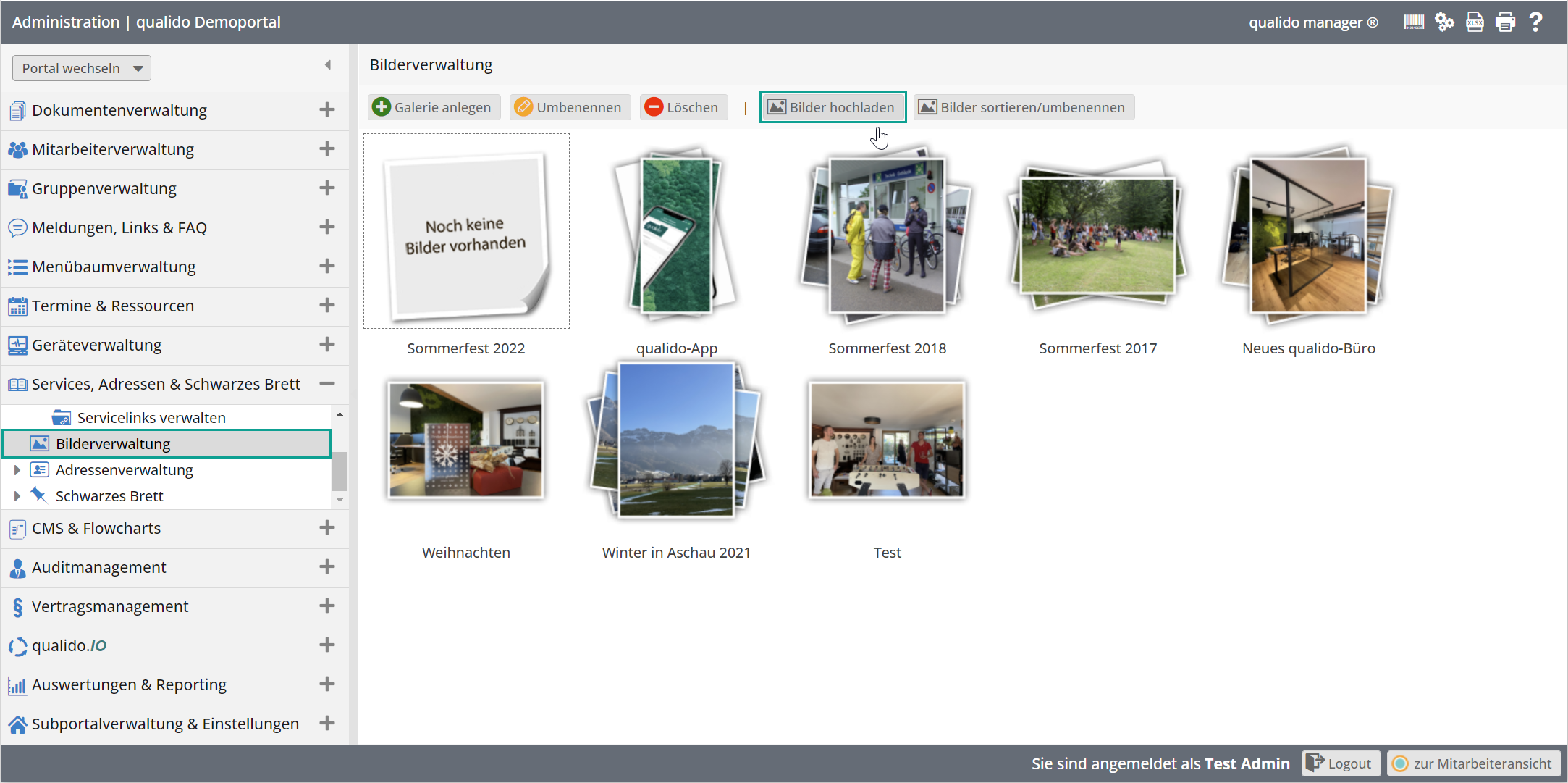Select the Test gallery thumbnail
The image size is (1568, 783).
887,440
